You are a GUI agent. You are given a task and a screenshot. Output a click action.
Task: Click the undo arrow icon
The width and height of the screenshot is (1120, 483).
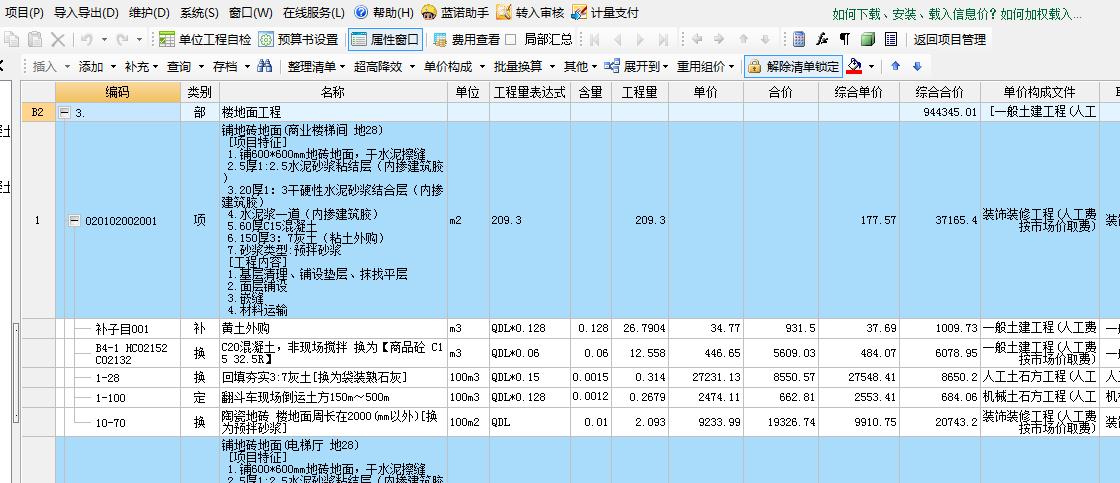[x=86, y=39]
